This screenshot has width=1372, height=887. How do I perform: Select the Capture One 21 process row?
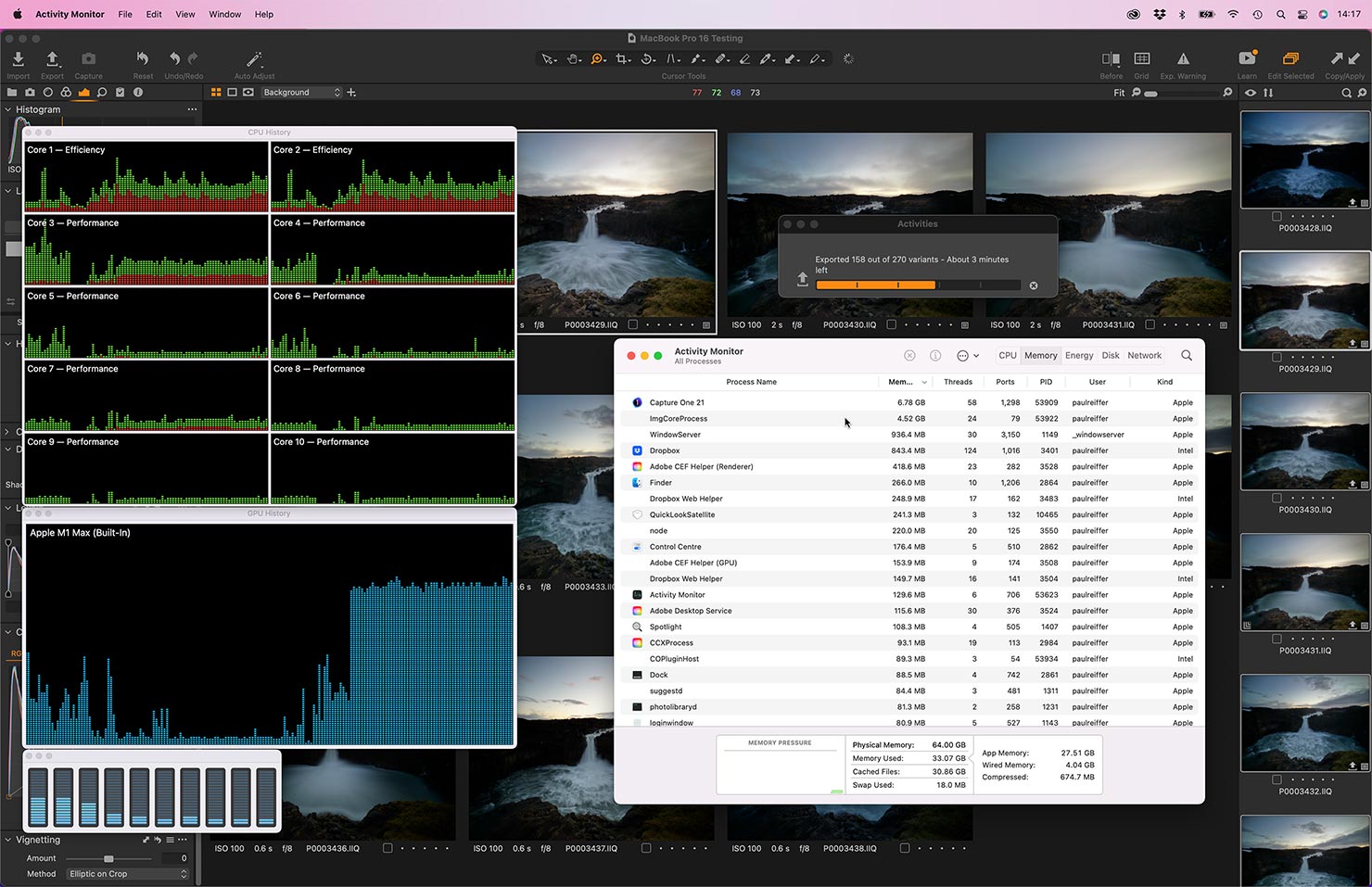pyautogui.click(x=908, y=402)
